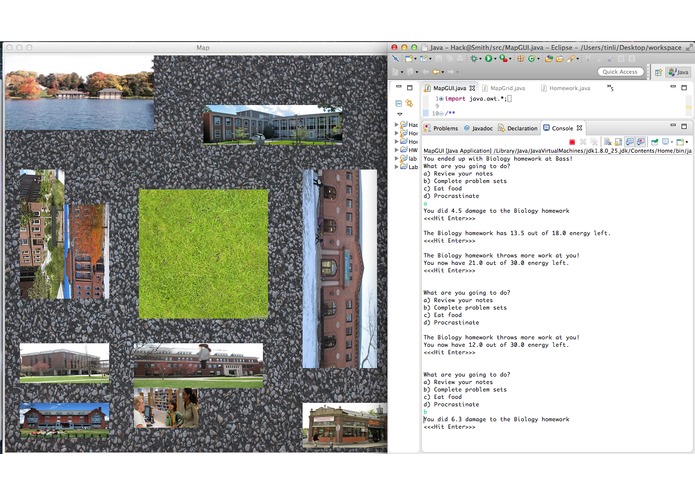Click the New wizard toolbar icon
Image resolution: width=695 pixels, height=494 pixels.
[x=409, y=58]
